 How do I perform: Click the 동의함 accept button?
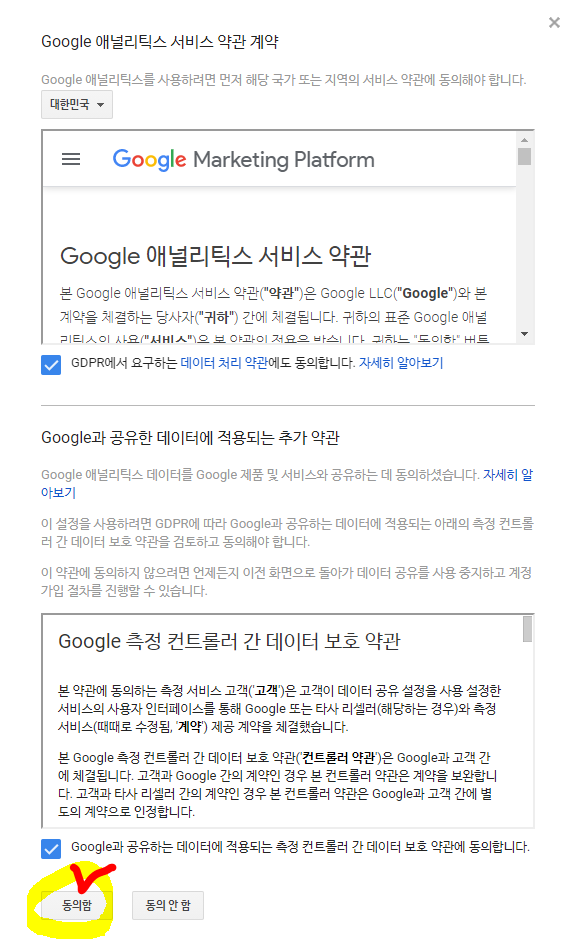77,905
